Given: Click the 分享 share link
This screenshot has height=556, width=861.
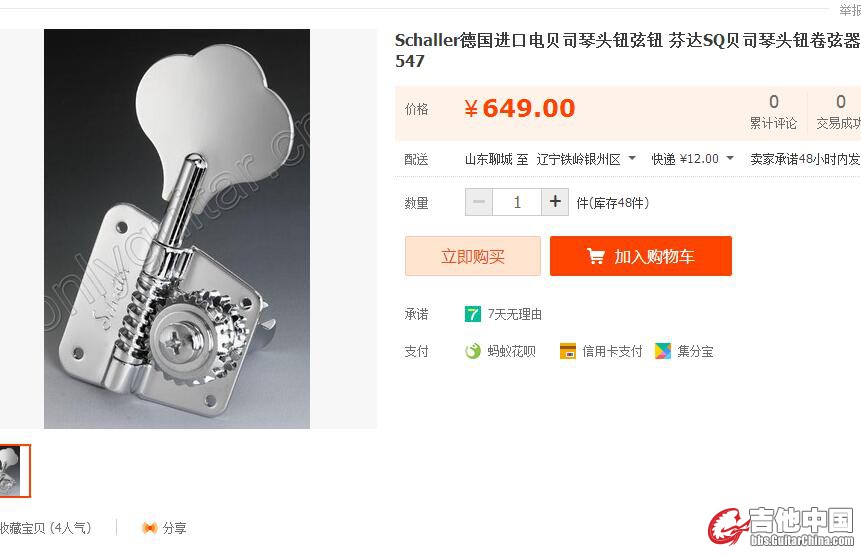Looking at the screenshot, I should 174,528.
